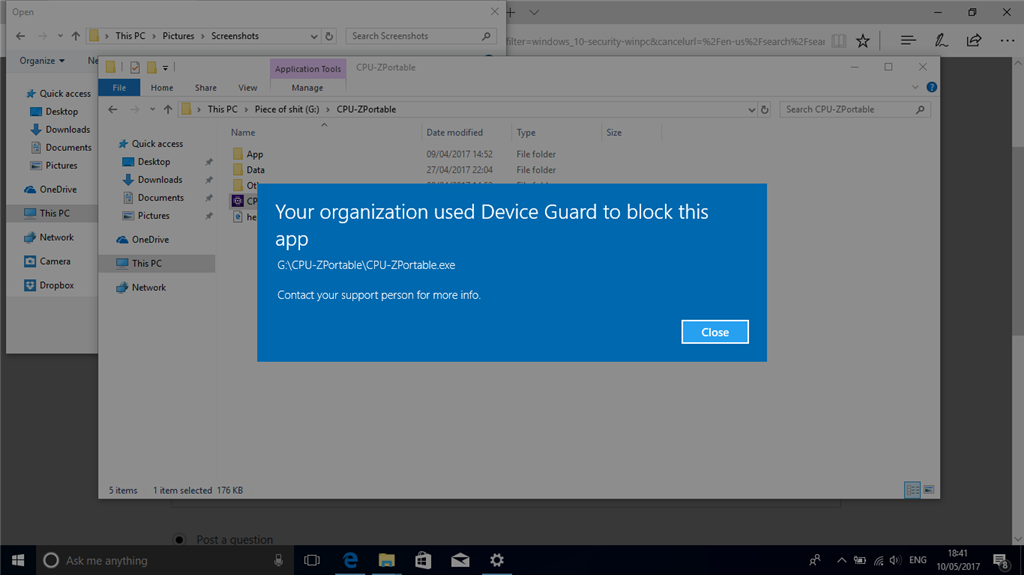Select the Post a question radio button
This screenshot has width=1024, height=575.
179,540
